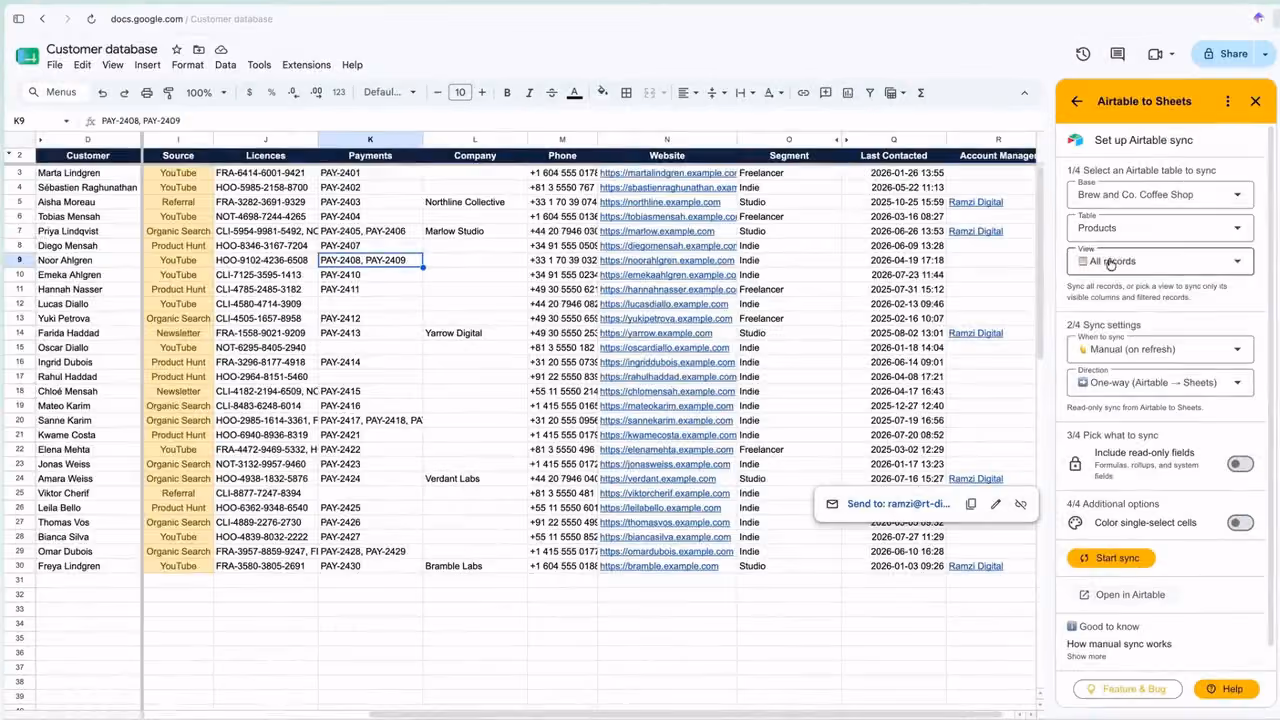
Task: Edit the link with the pencil icon
Action: coord(996,504)
